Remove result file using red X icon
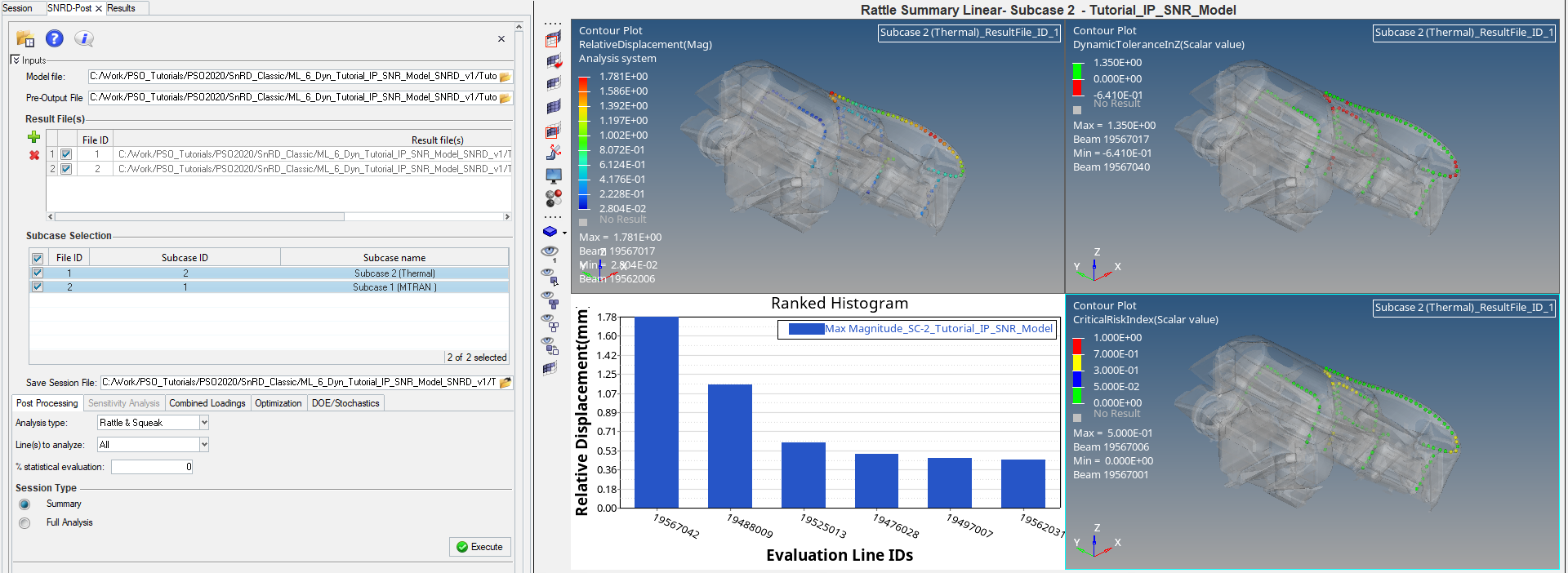This screenshot has height=573, width=1568. click(34, 155)
